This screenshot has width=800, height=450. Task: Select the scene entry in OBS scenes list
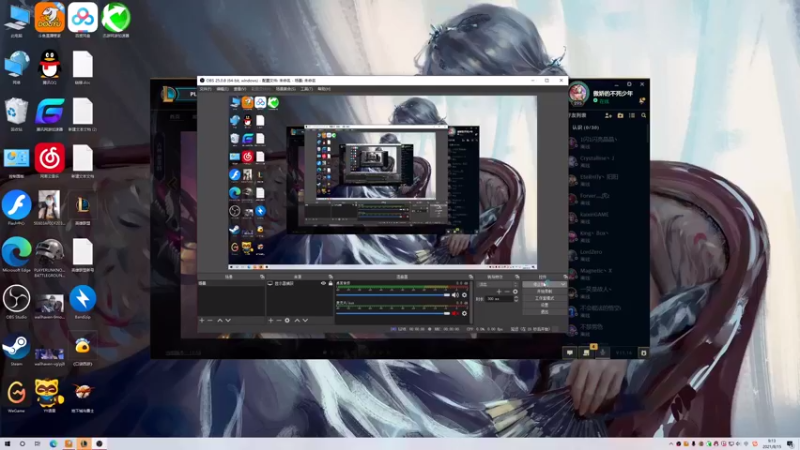coord(231,283)
